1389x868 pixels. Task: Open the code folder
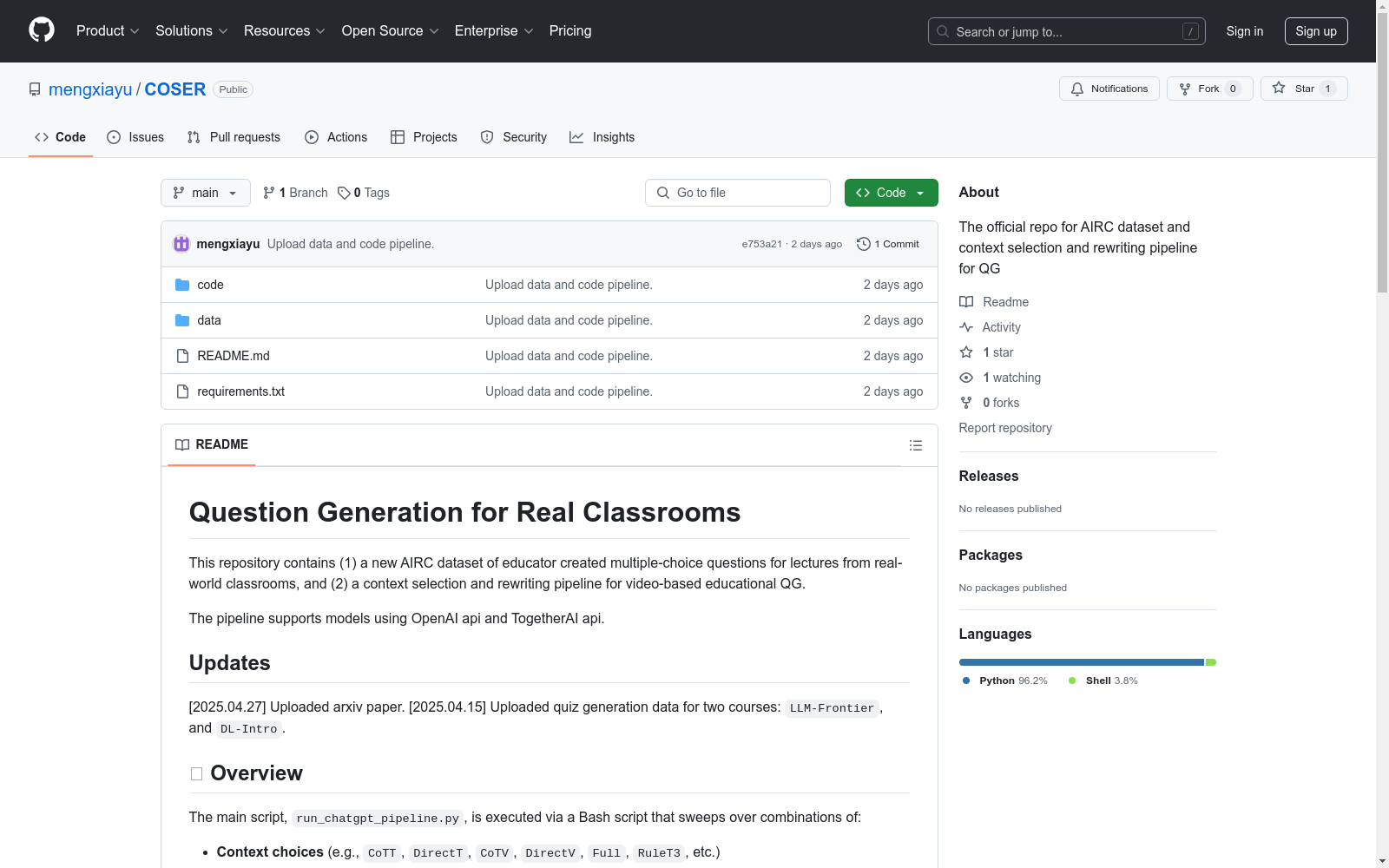point(210,285)
